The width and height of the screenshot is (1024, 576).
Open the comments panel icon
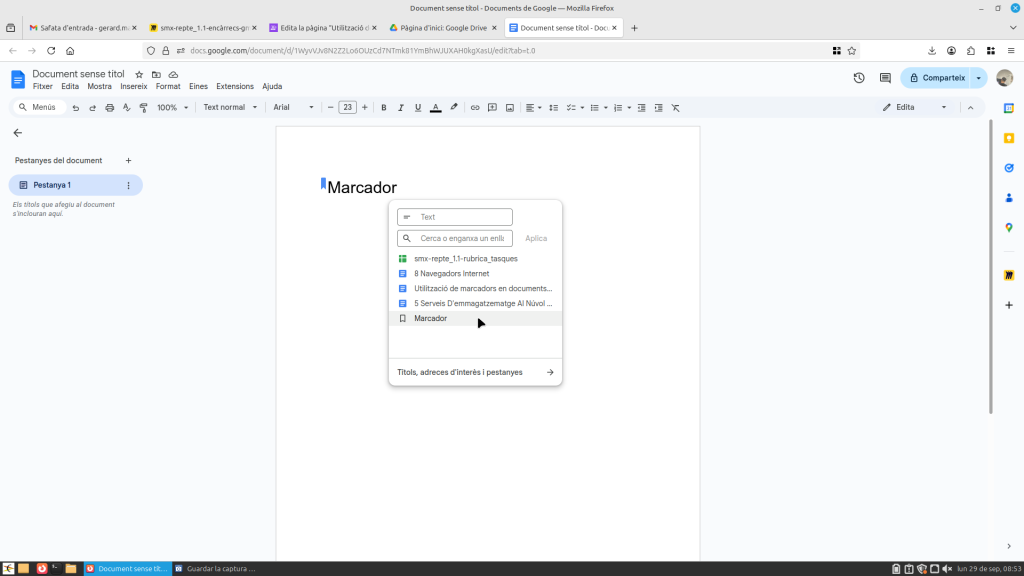coord(885,78)
